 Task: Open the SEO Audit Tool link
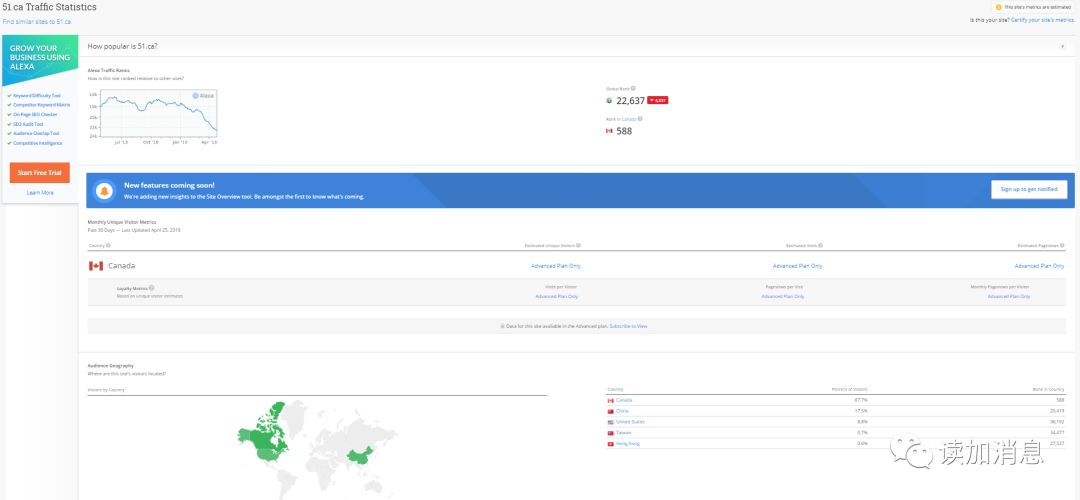(28, 124)
